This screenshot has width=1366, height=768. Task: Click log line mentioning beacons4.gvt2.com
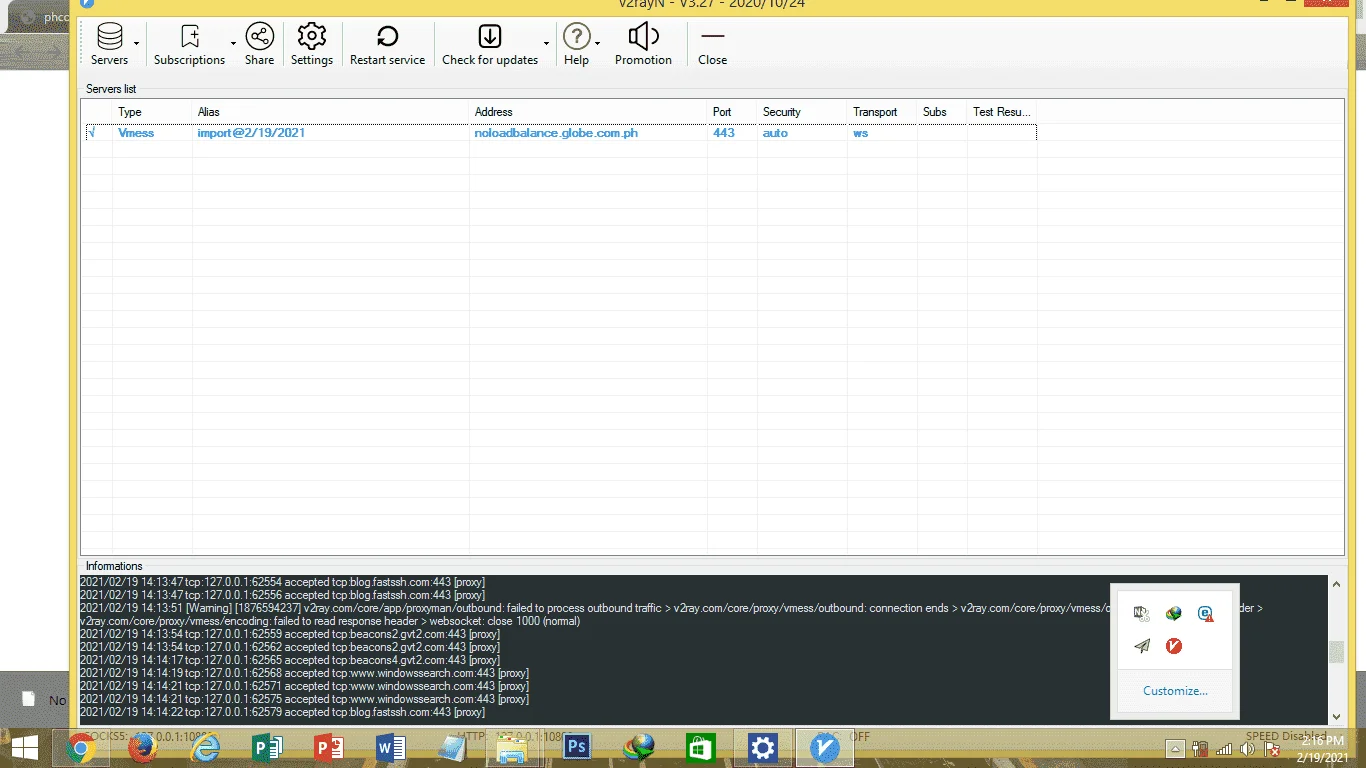[290, 660]
